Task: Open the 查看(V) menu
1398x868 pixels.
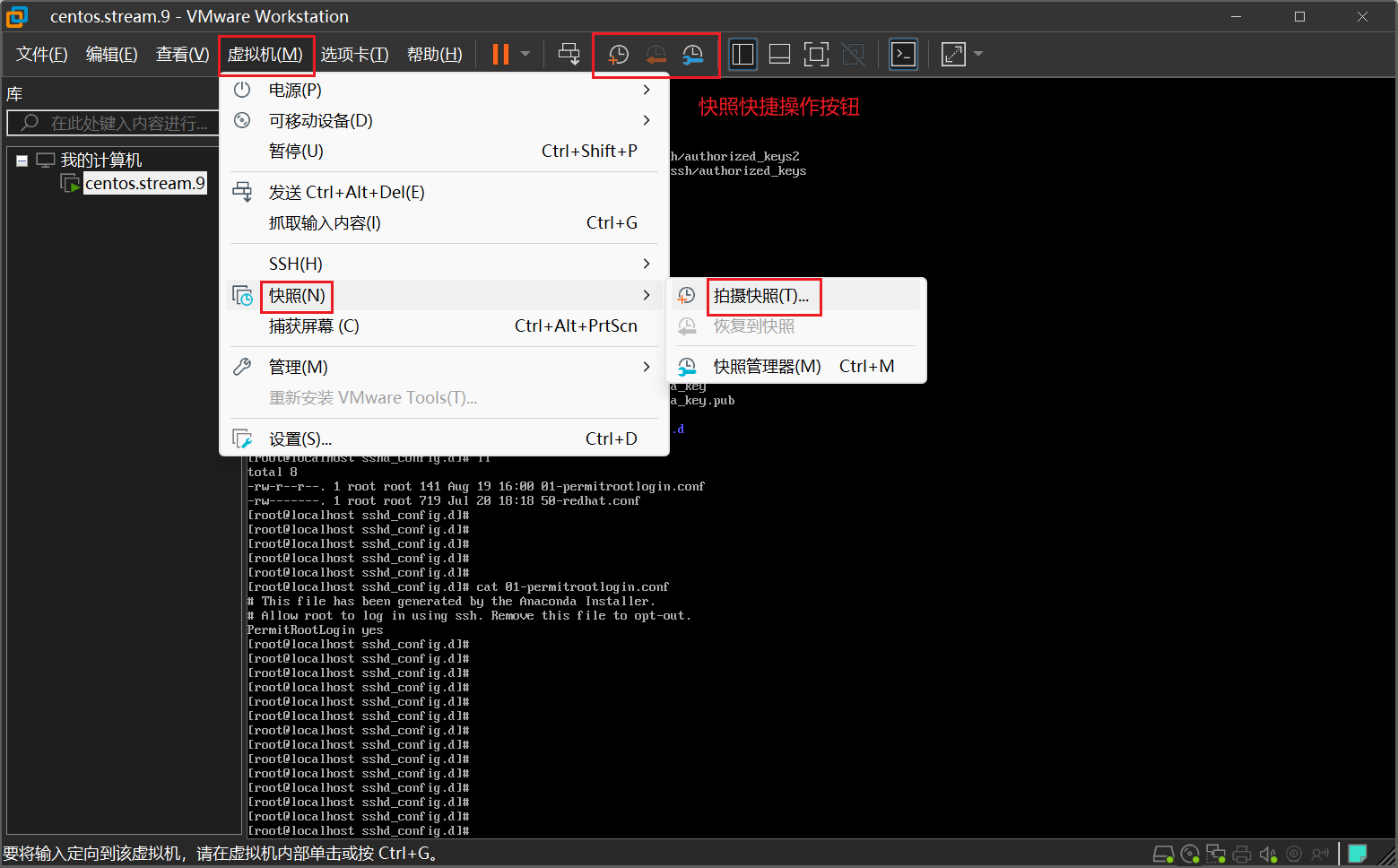Action: [x=183, y=55]
